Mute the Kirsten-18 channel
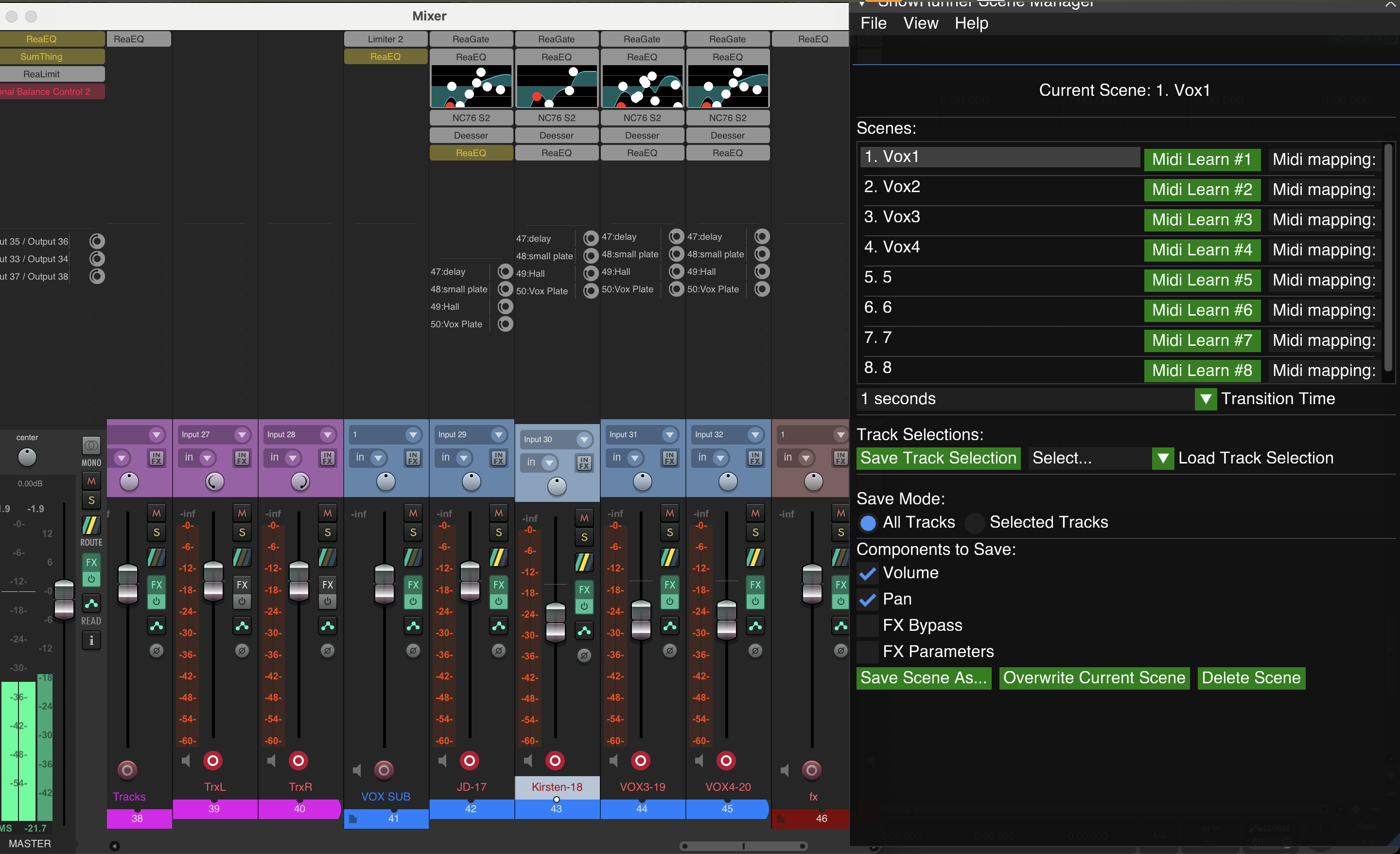 pos(584,518)
